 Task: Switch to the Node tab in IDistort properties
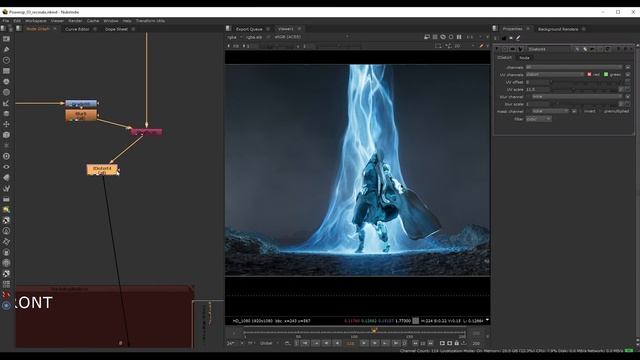coord(524,58)
